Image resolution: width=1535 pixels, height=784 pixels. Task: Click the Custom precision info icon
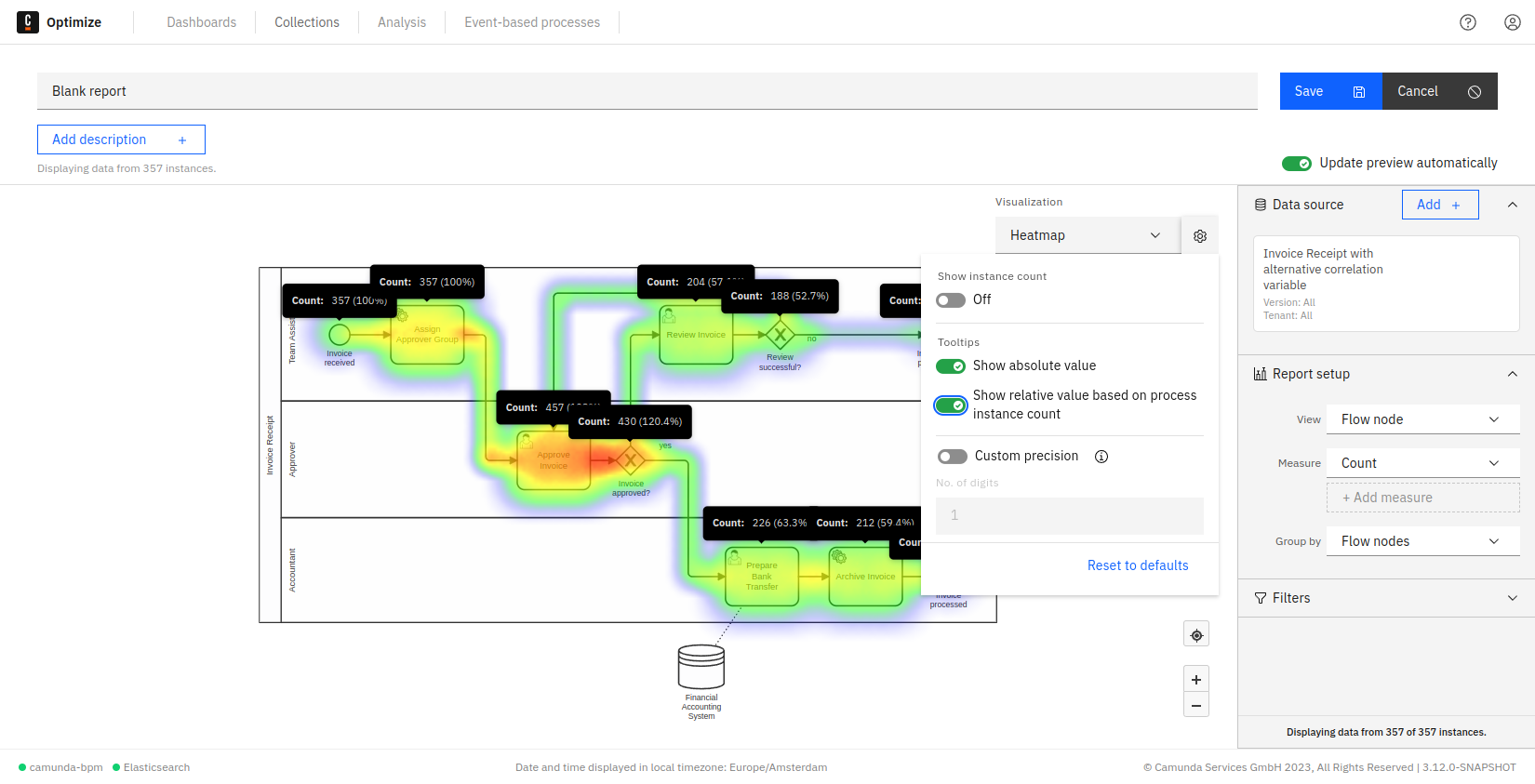click(x=1101, y=457)
